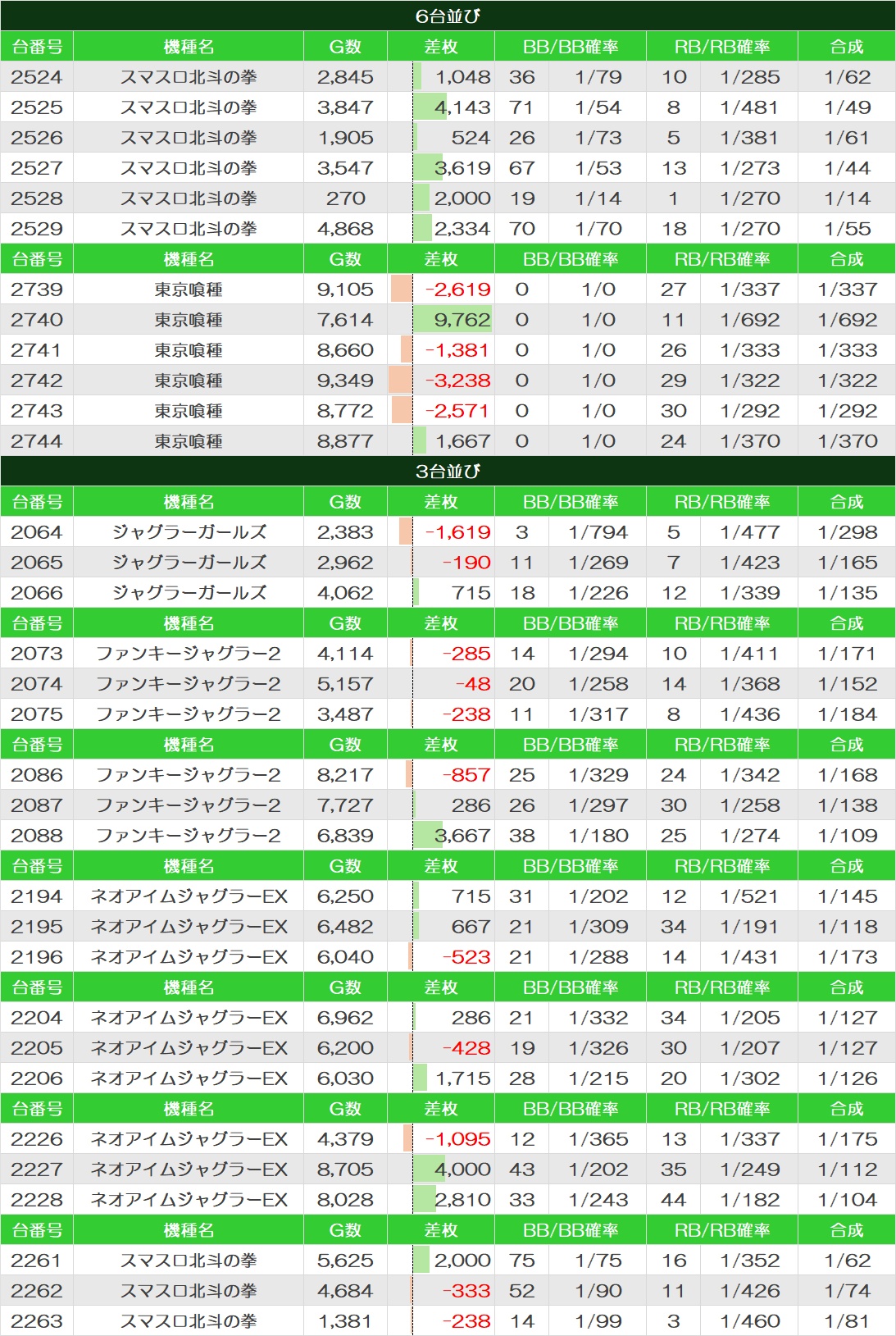Click the combined probability 1/49
This screenshot has height=1336, width=896.
coord(848,107)
